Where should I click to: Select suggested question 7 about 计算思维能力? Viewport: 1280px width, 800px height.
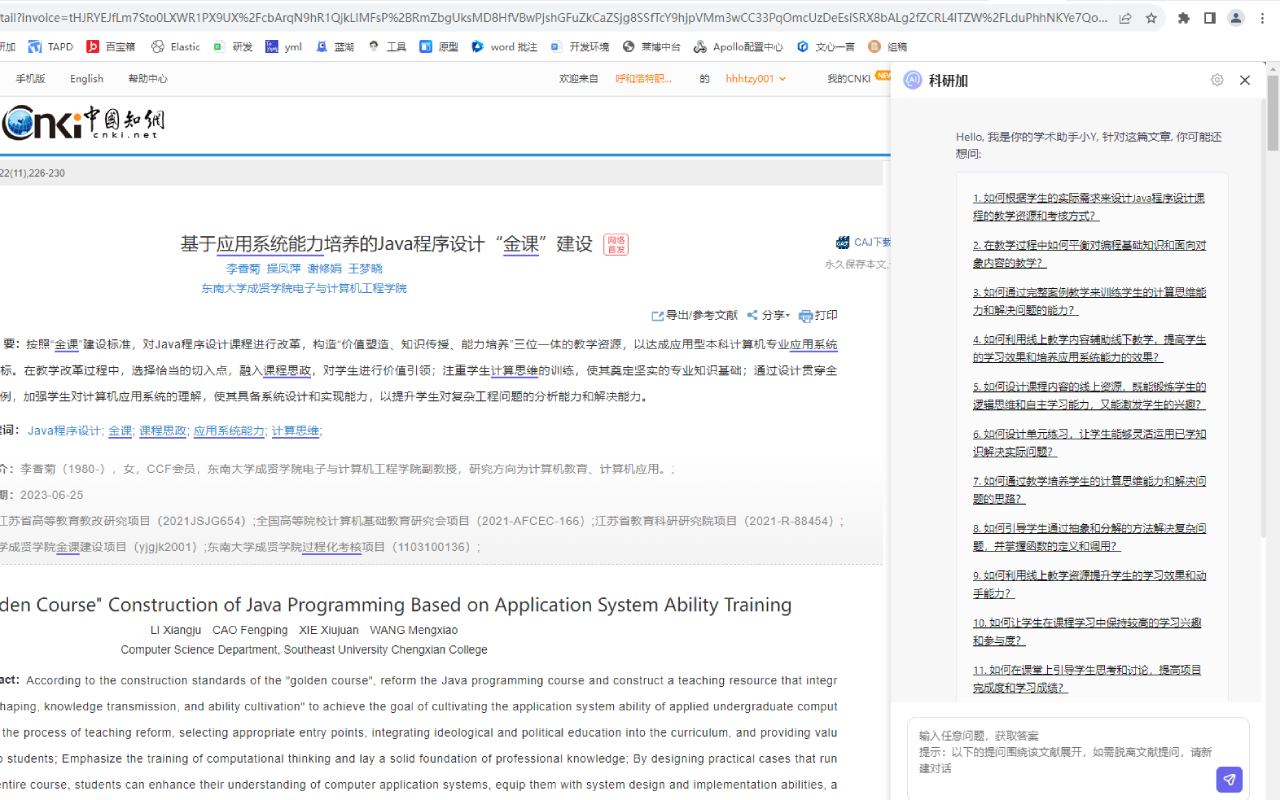coord(1089,490)
